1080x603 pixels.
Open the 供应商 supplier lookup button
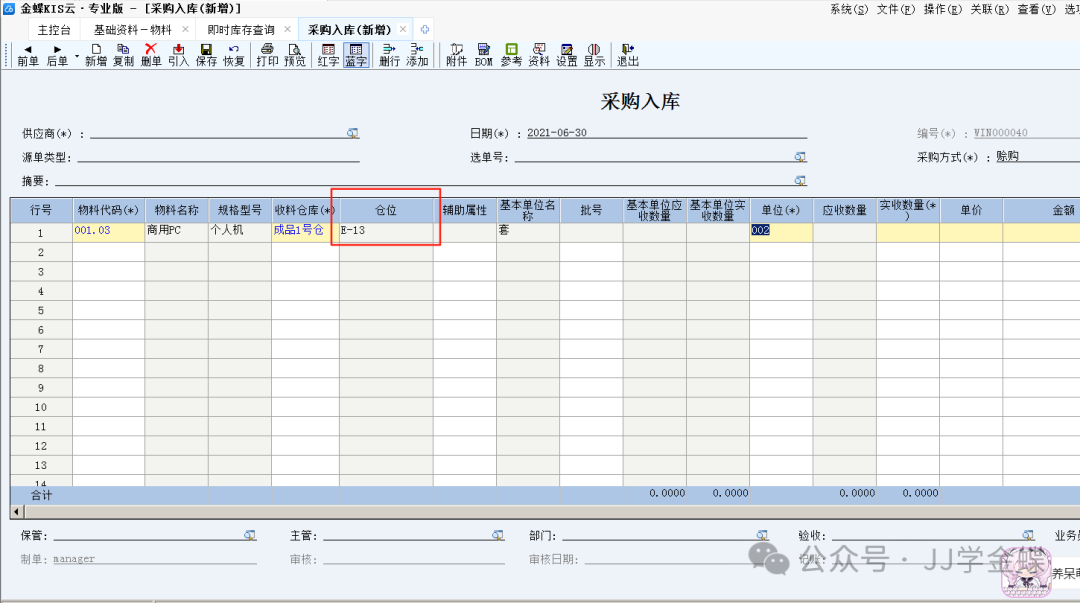click(x=353, y=133)
